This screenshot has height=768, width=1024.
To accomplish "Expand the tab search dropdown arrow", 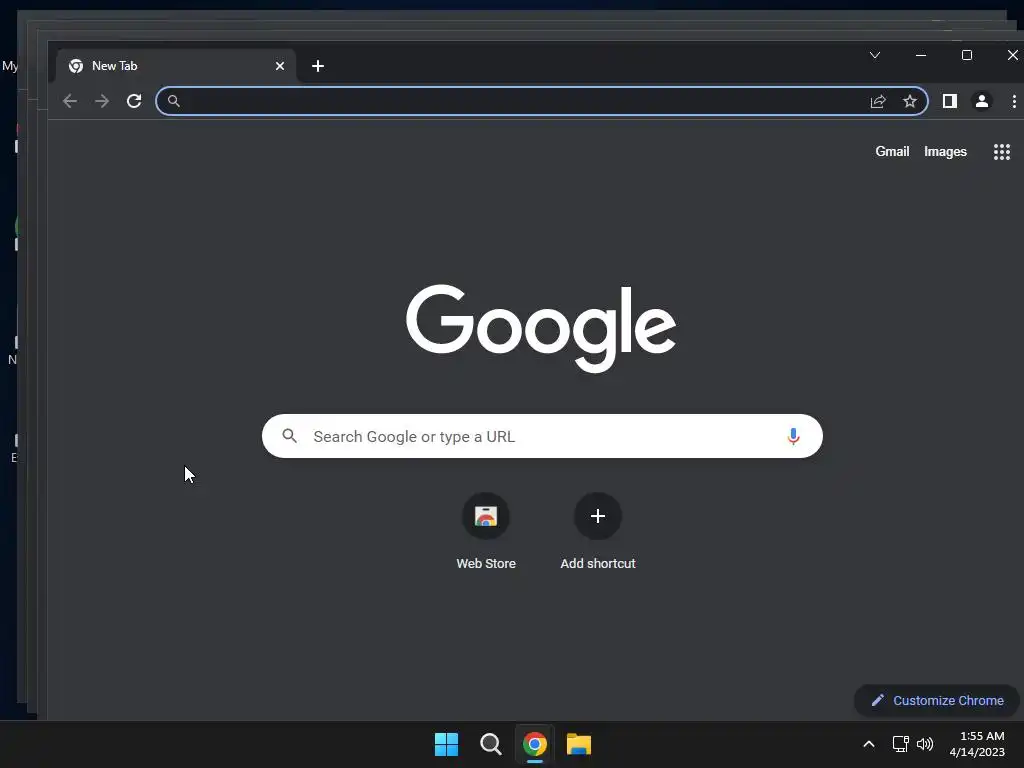I will coord(875,56).
